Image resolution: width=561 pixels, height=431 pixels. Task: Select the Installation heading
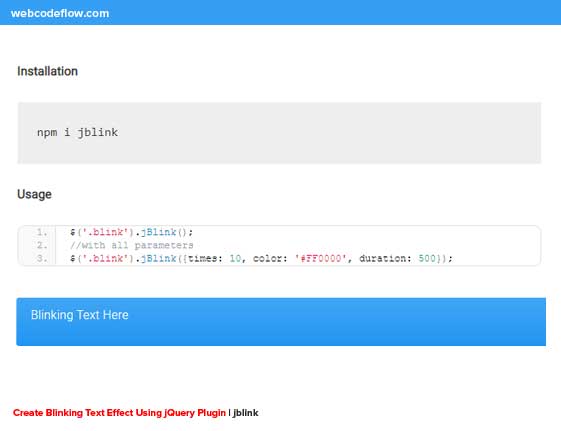coord(47,71)
